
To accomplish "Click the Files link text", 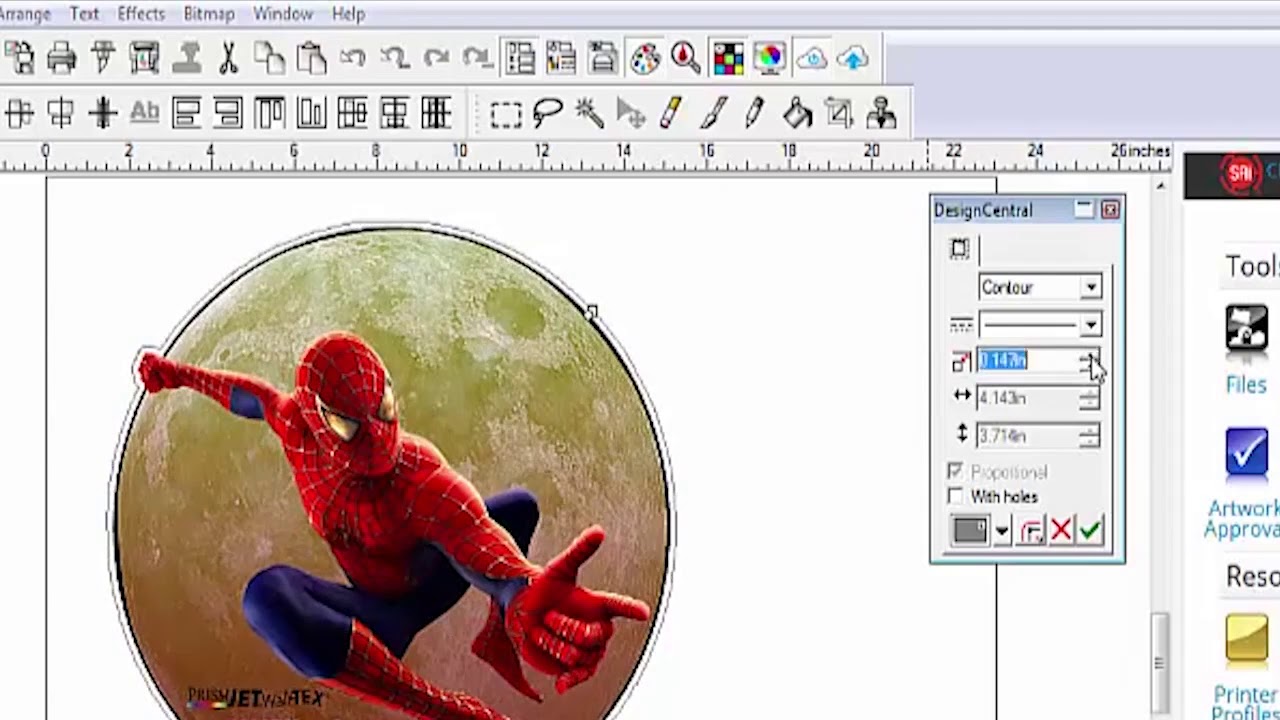I will coord(1246,385).
